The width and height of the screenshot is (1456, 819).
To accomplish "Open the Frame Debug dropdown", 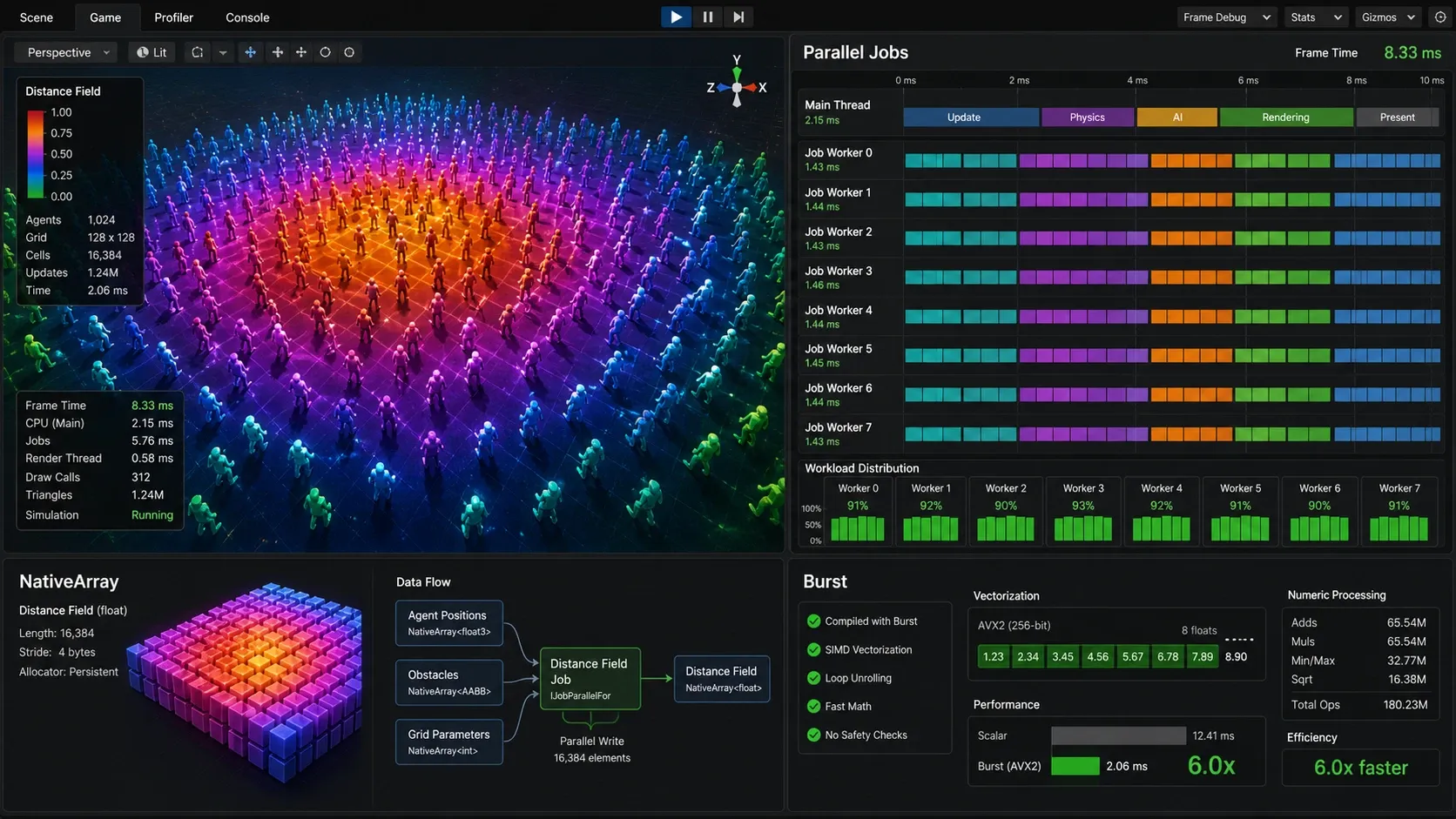I will coord(1227,17).
